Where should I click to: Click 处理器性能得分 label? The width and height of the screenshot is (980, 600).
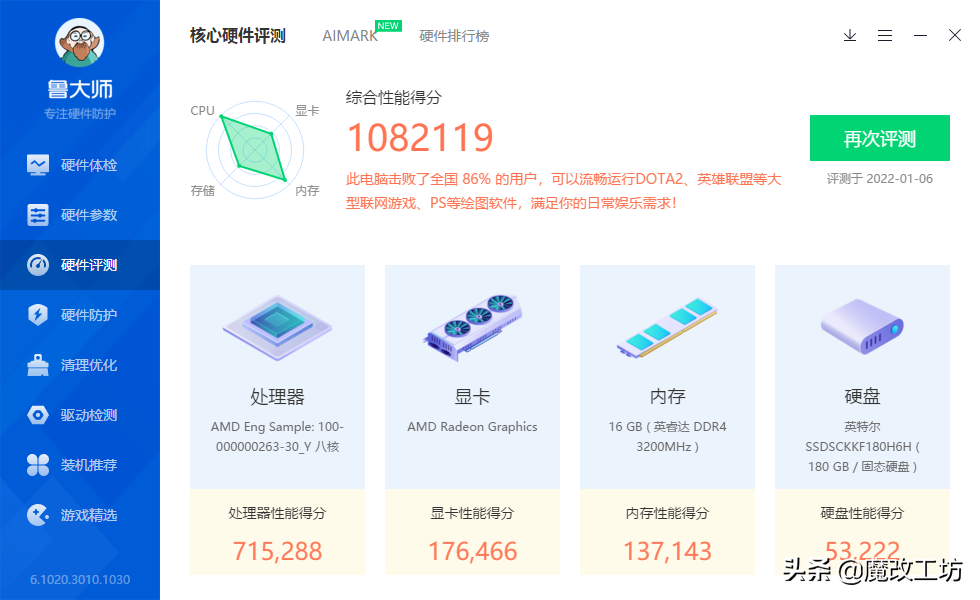click(278, 513)
